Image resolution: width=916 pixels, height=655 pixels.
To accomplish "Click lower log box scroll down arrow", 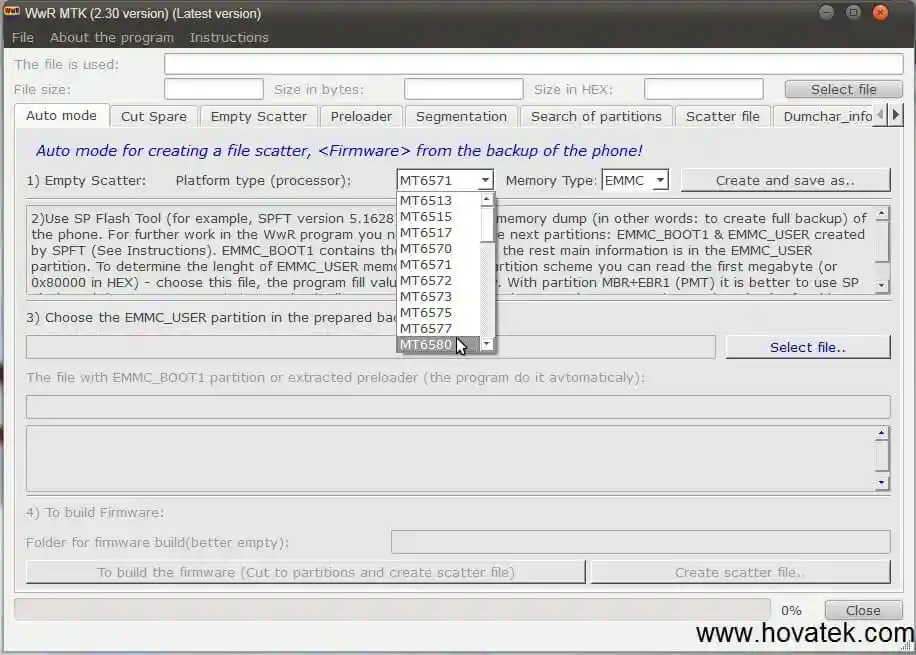I will pyautogui.click(x=882, y=483).
